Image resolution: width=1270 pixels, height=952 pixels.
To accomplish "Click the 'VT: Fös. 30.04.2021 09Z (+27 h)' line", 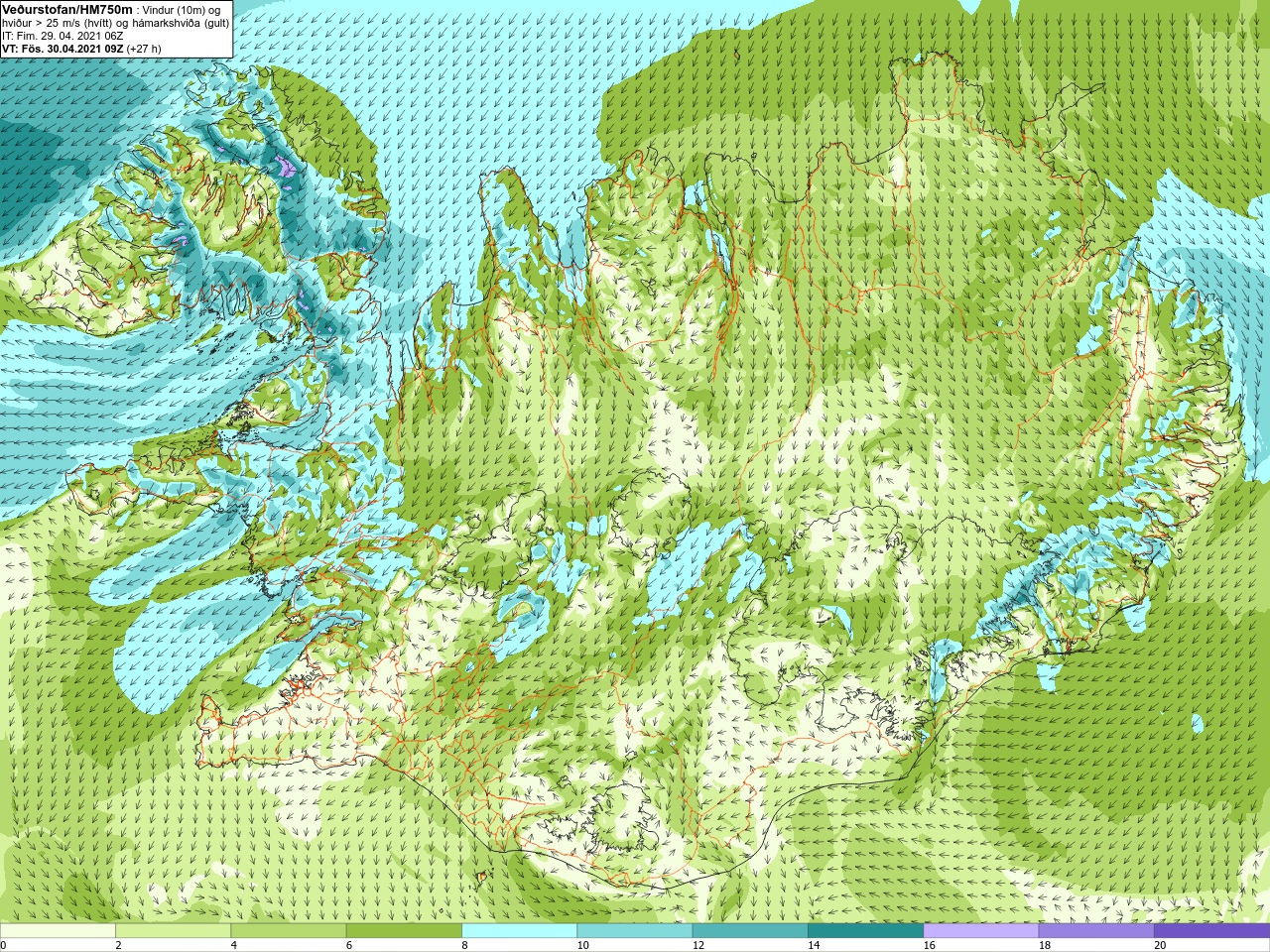I will pyautogui.click(x=81, y=49).
